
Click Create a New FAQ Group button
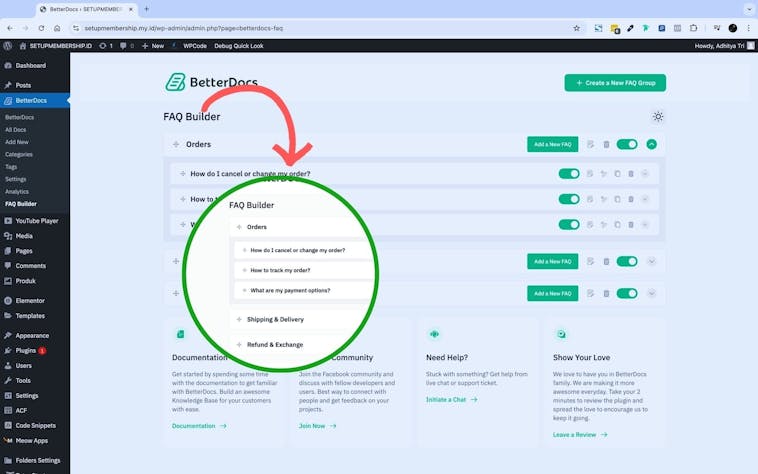615,83
